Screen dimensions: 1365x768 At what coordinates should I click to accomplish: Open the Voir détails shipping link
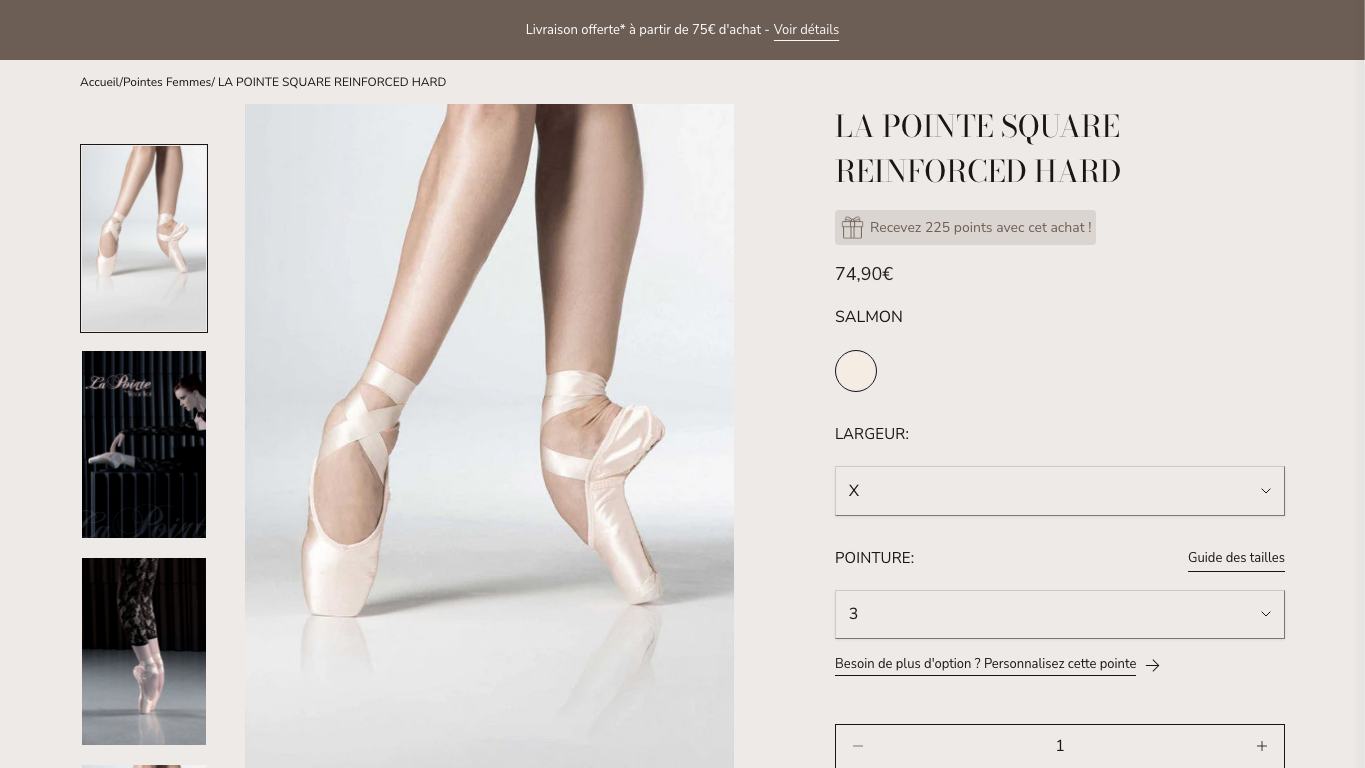[x=806, y=30]
